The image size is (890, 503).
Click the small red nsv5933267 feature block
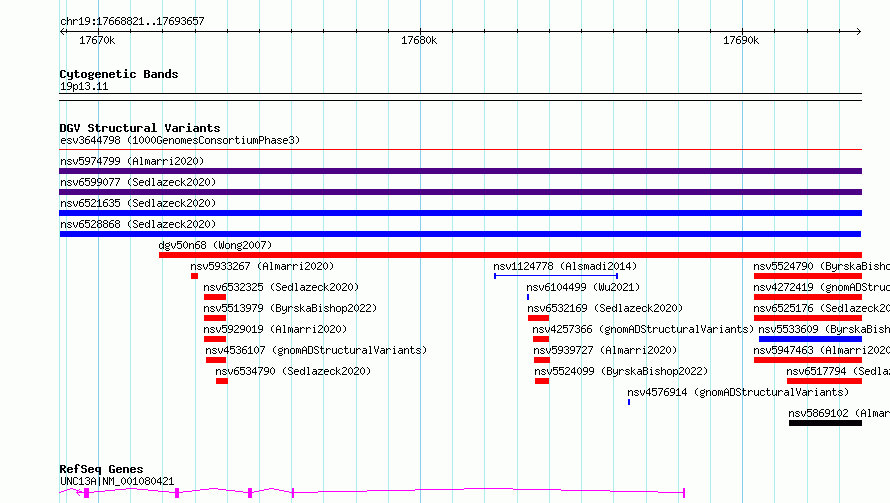(x=194, y=276)
